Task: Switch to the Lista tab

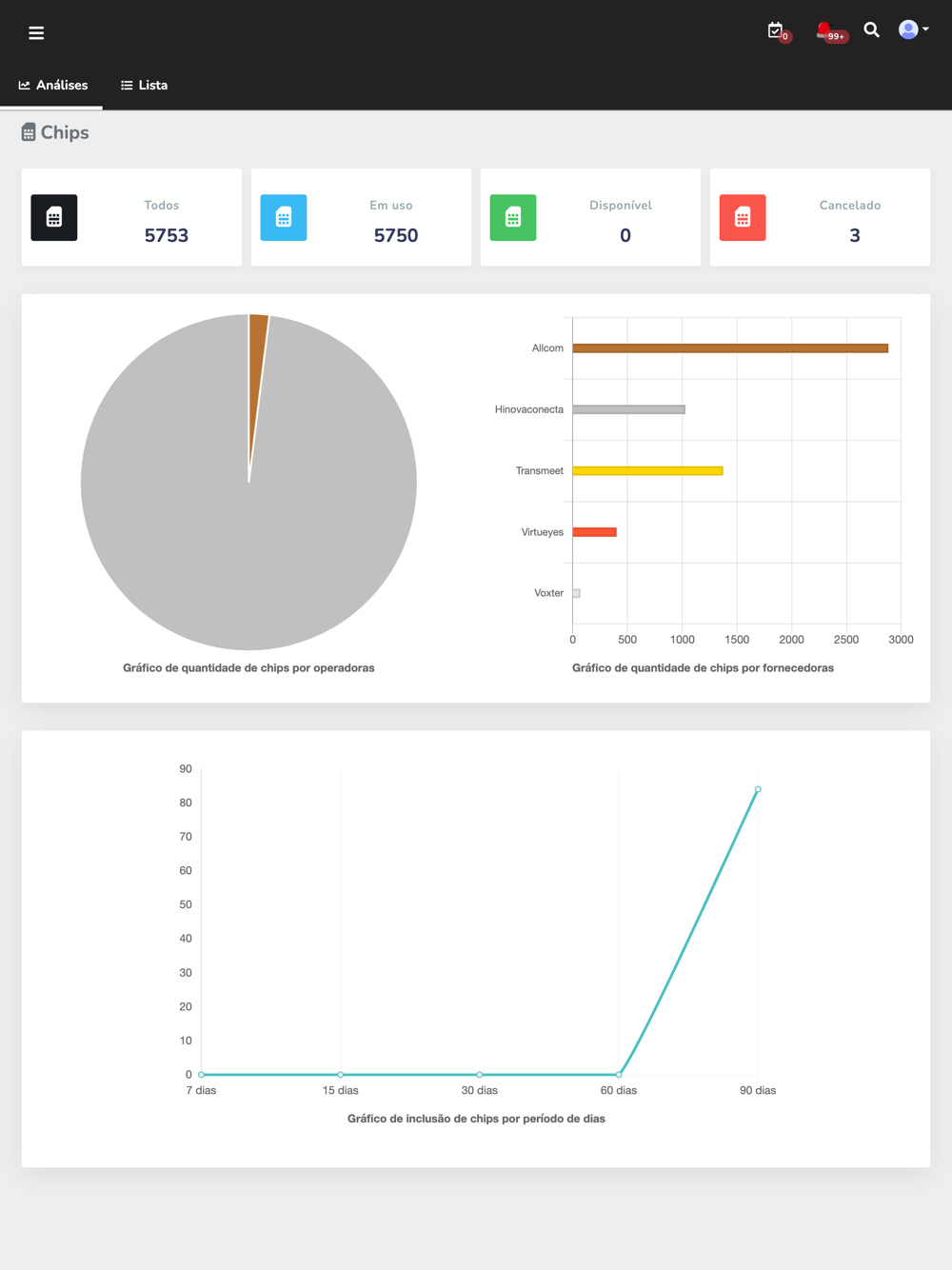Action: coord(144,85)
